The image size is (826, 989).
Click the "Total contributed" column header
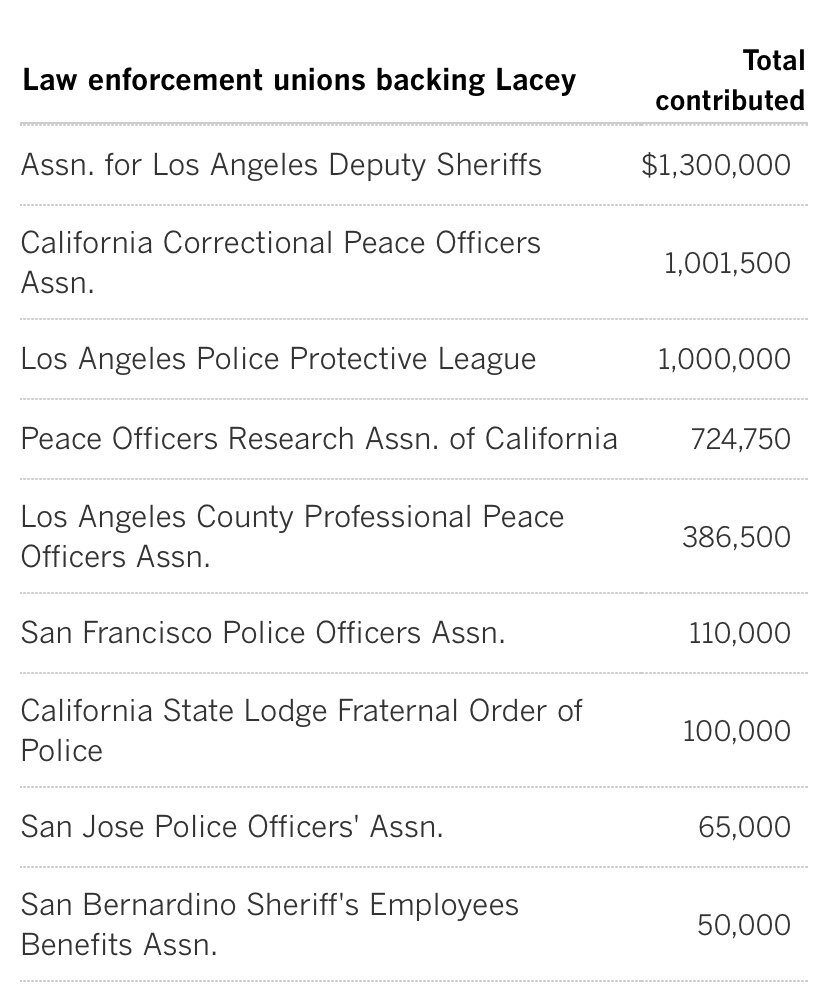tap(730, 81)
